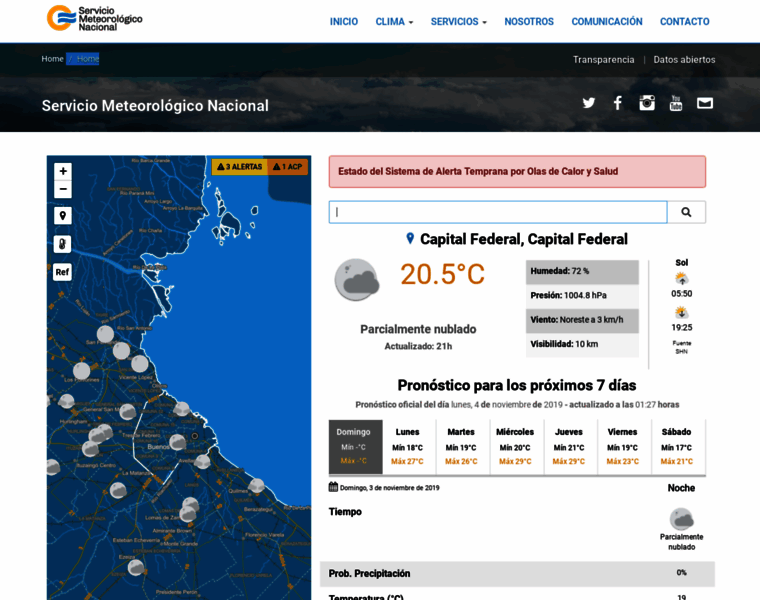Screen dimensions: 760x600
Task: Open the YouTube social link
Action: [x=676, y=103]
